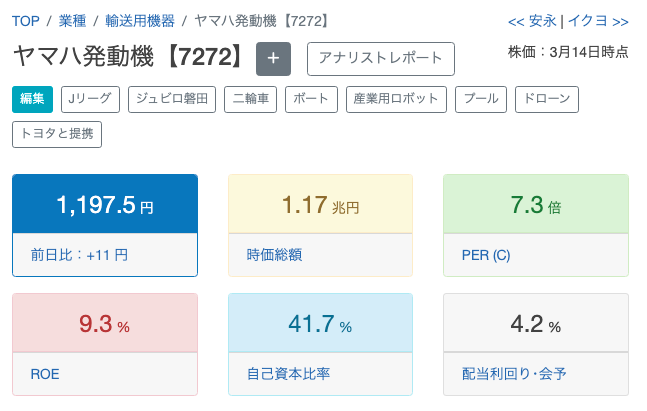Select the Jリーグ tag
This screenshot has height=411, width=647.
[90, 99]
